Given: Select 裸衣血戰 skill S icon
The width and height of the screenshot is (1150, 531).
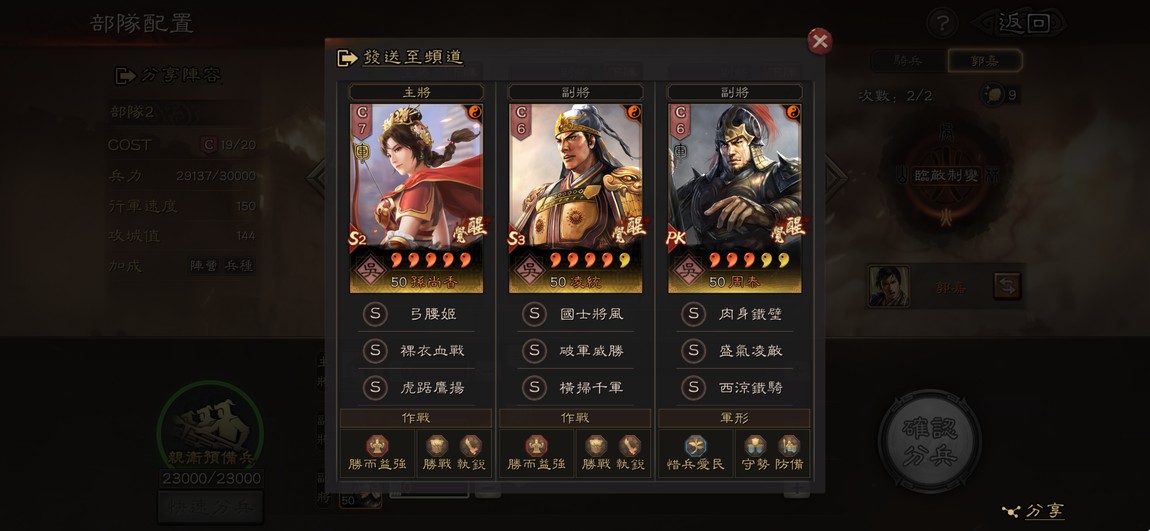Looking at the screenshot, I should pos(375,351).
